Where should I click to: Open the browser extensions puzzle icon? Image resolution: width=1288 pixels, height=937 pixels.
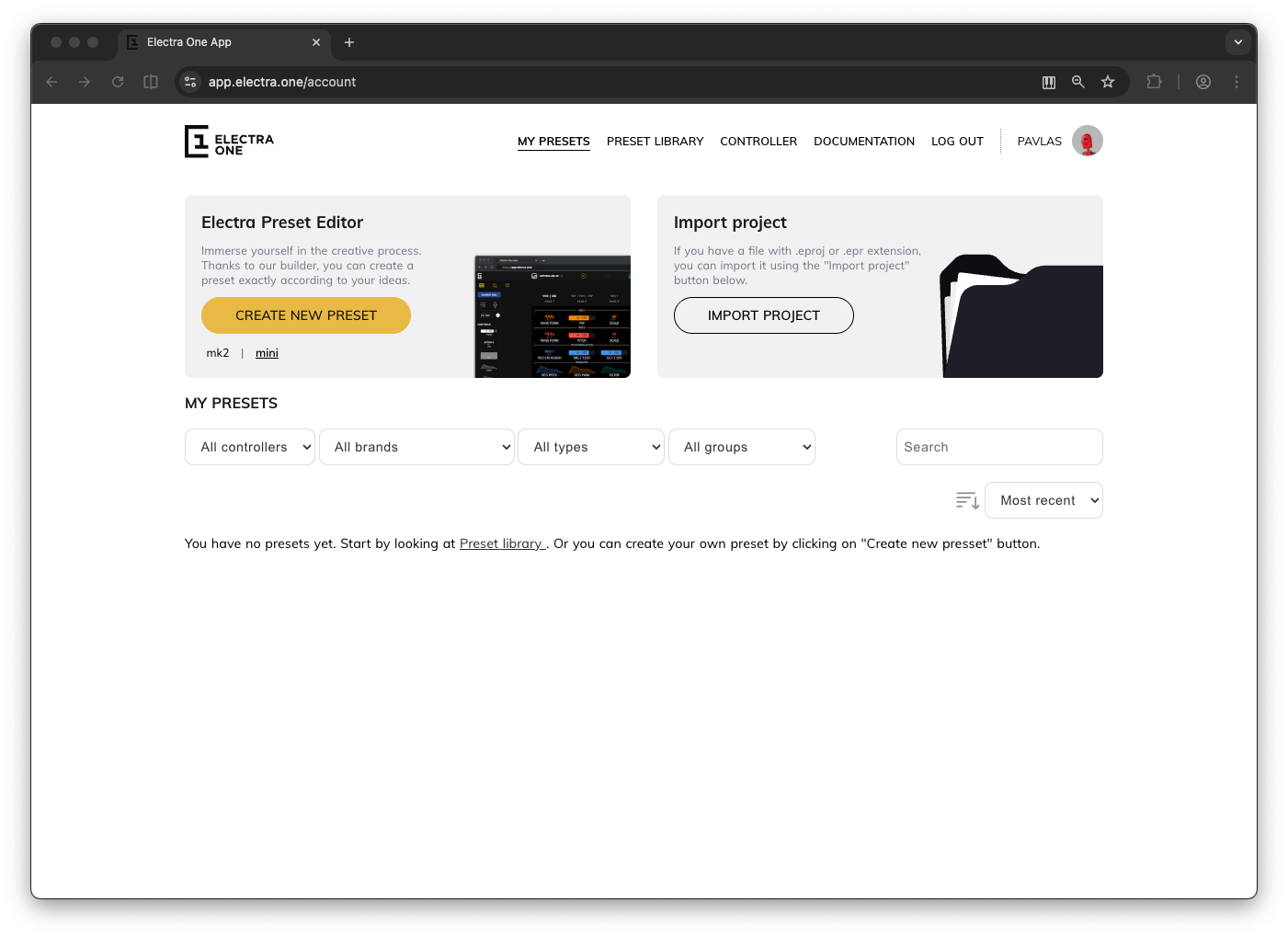[x=1154, y=82]
